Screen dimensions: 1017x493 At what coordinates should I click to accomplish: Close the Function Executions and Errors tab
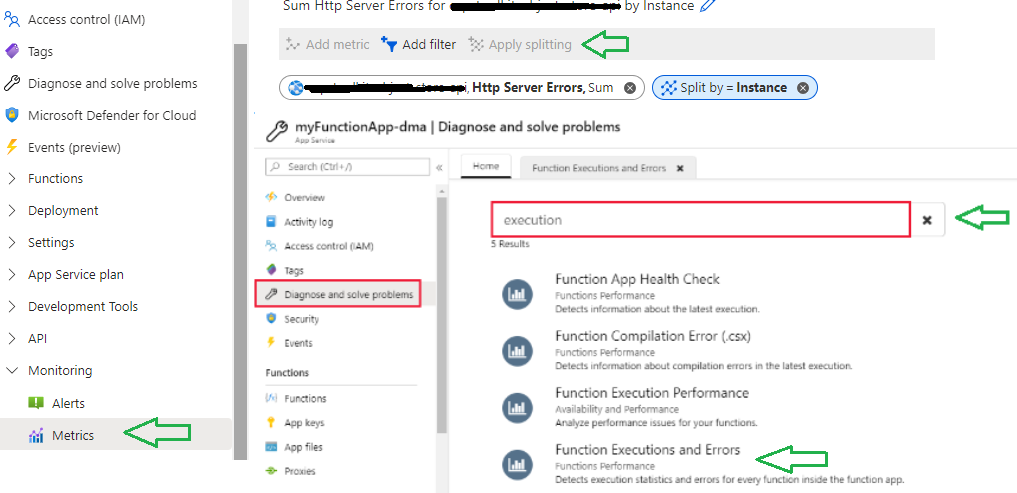(x=680, y=168)
